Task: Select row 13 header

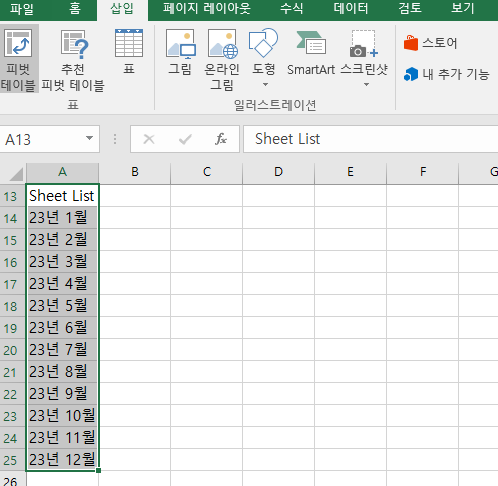Action: 12,196
